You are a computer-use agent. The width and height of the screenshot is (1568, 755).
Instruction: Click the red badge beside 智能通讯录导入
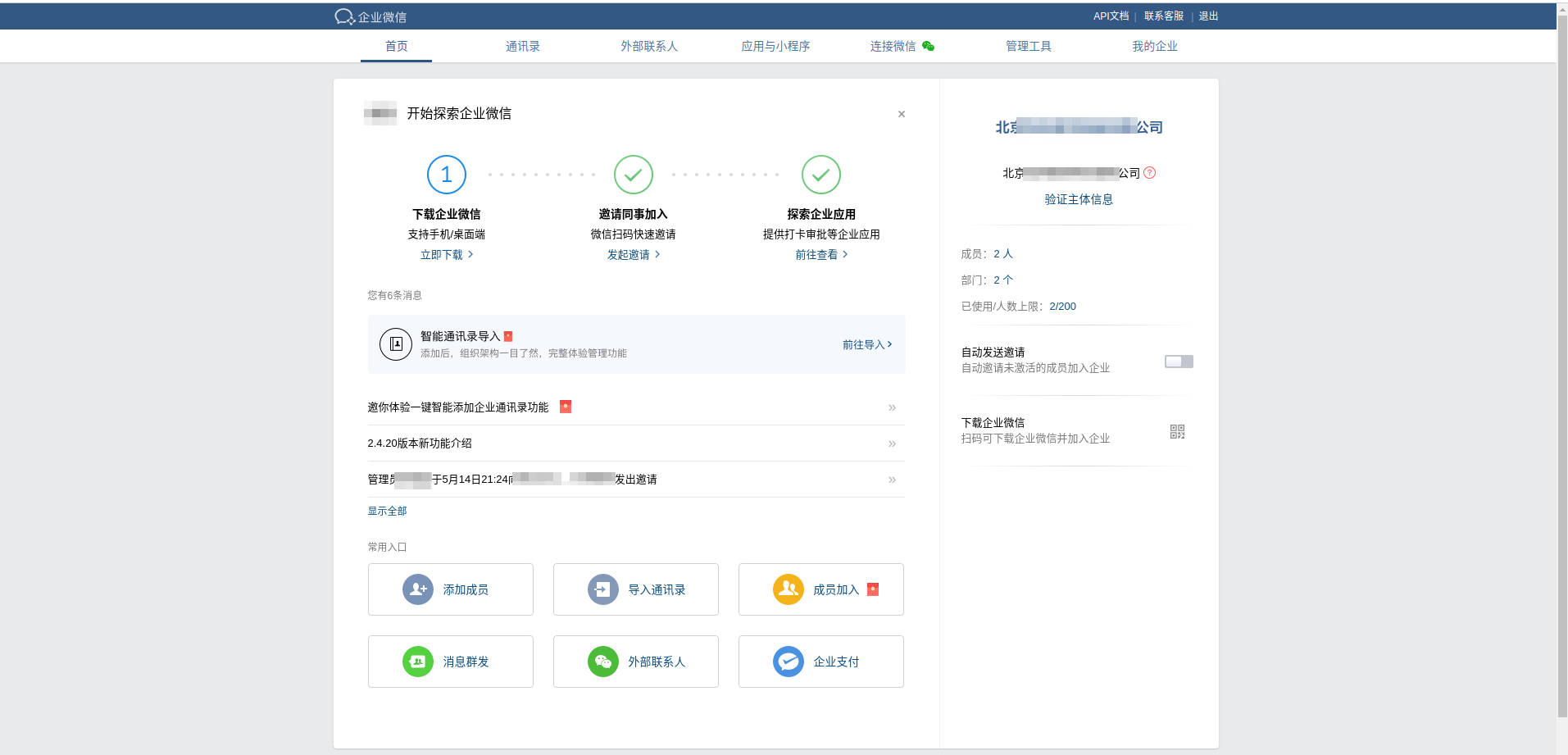(508, 336)
